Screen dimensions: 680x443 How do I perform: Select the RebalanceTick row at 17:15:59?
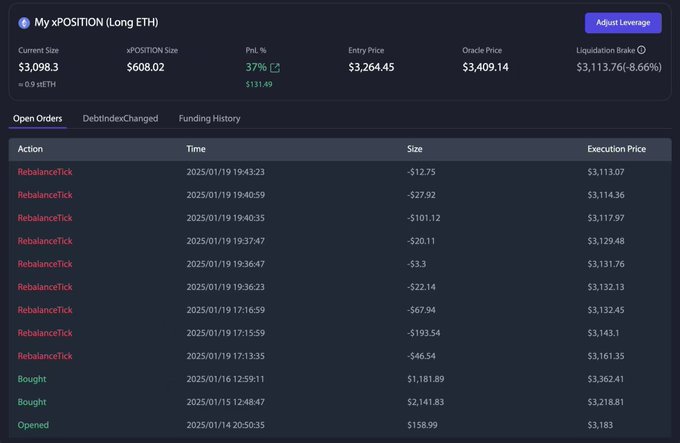[45, 333]
